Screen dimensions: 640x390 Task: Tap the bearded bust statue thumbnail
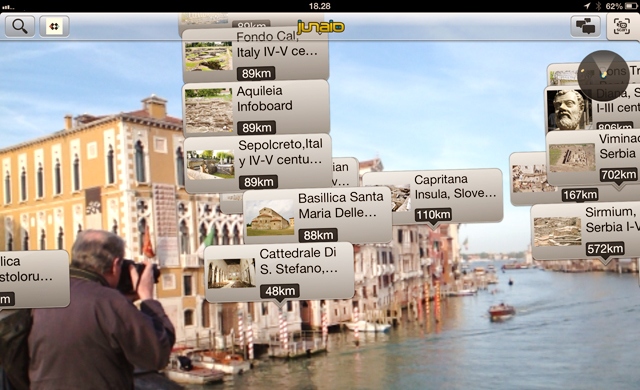click(568, 109)
